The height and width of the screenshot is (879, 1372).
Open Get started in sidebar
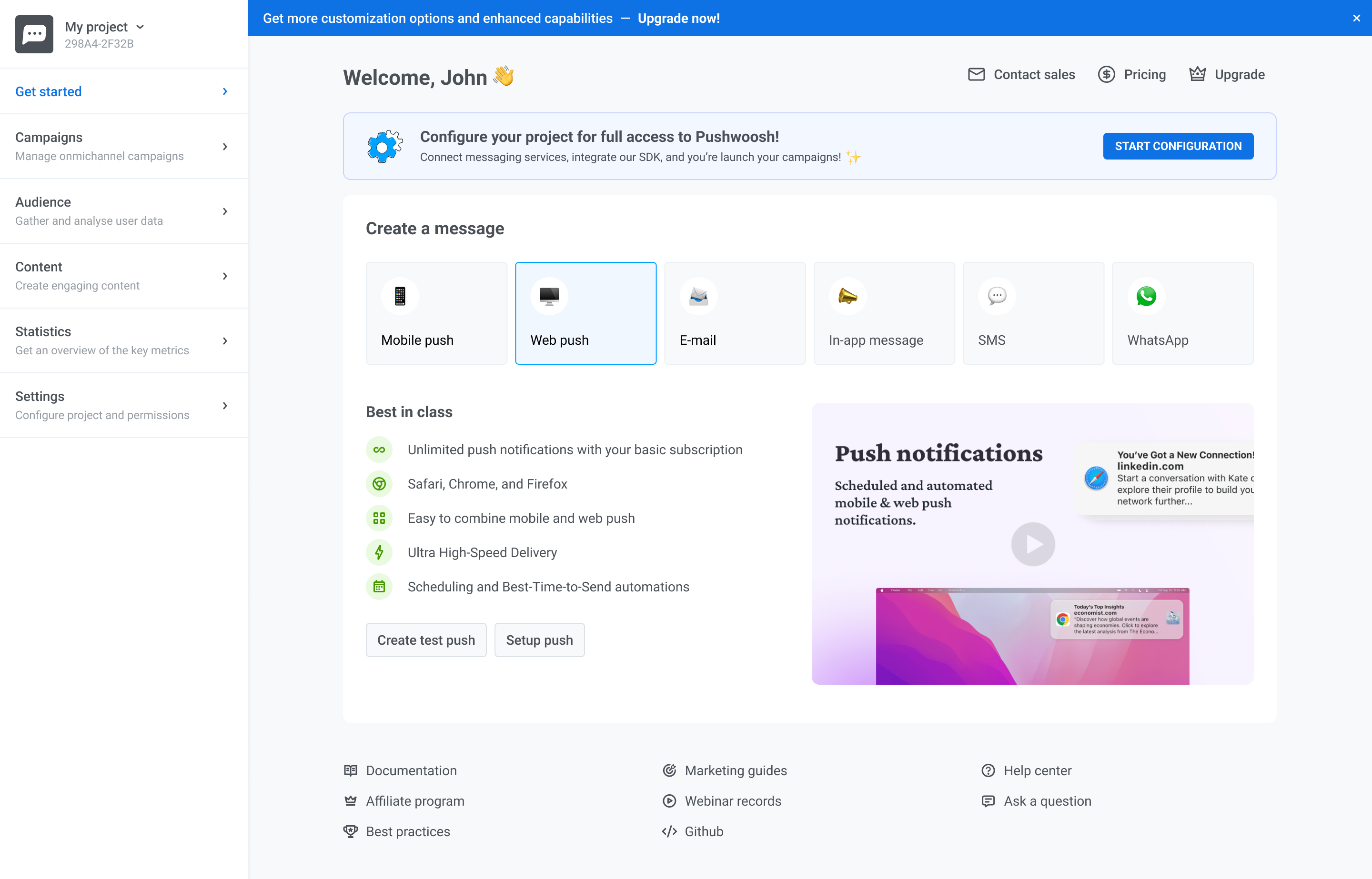tap(124, 91)
